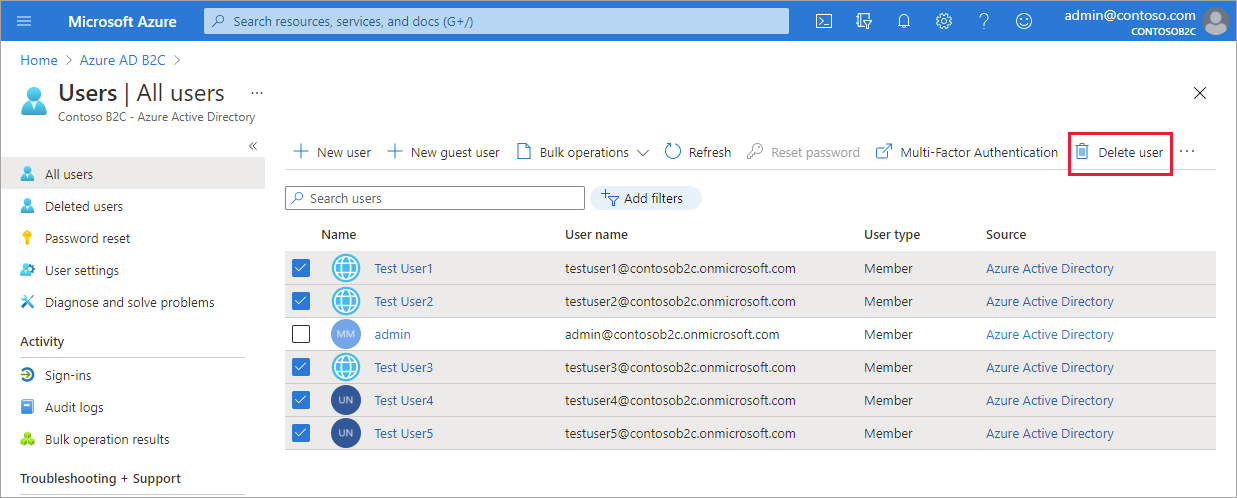This screenshot has height=498, width=1237.
Task: Click the Search users field
Action: coord(435,198)
